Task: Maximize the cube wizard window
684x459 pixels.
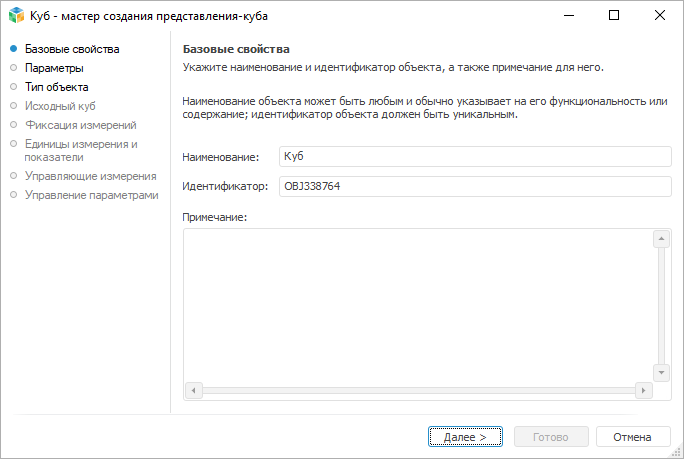Action: pyautogui.click(x=614, y=16)
